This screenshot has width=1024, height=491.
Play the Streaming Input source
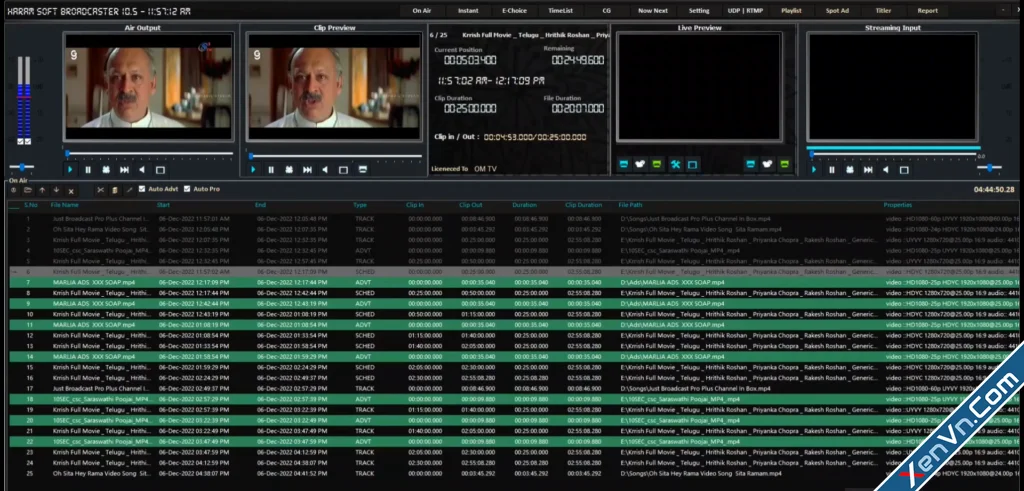[814, 170]
